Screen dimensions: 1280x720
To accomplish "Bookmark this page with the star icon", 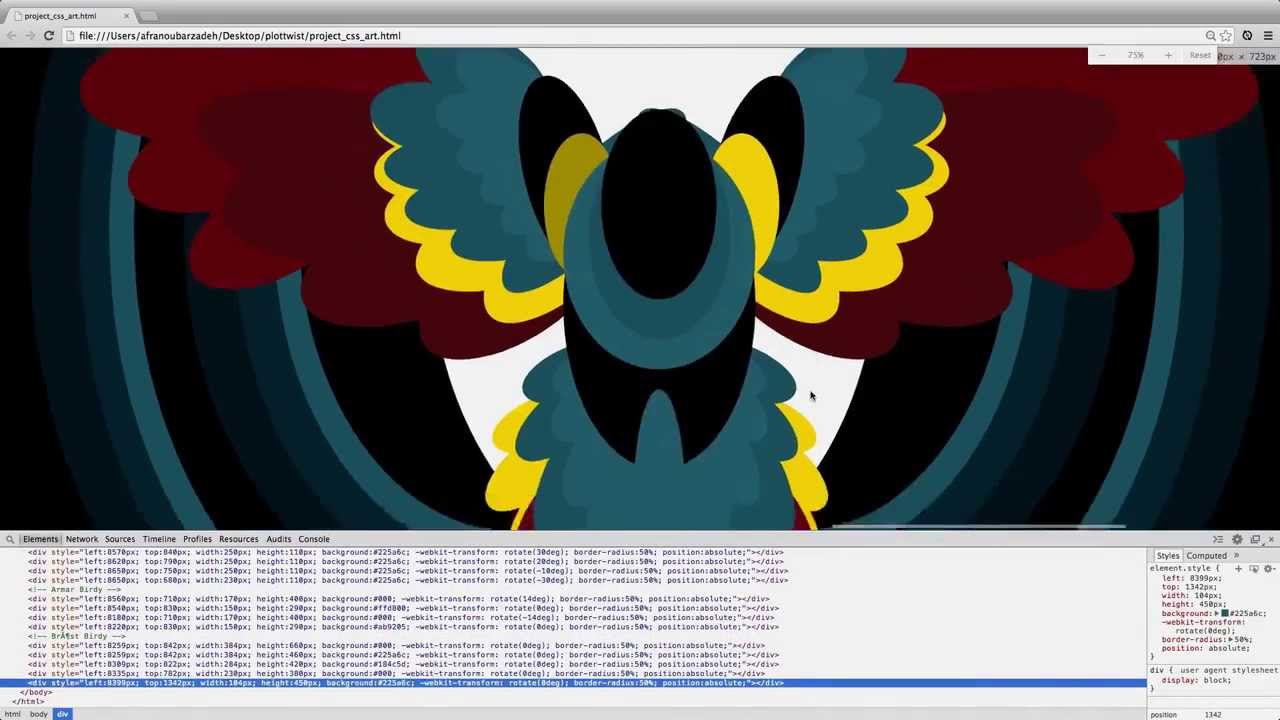I will pyautogui.click(x=1226, y=36).
